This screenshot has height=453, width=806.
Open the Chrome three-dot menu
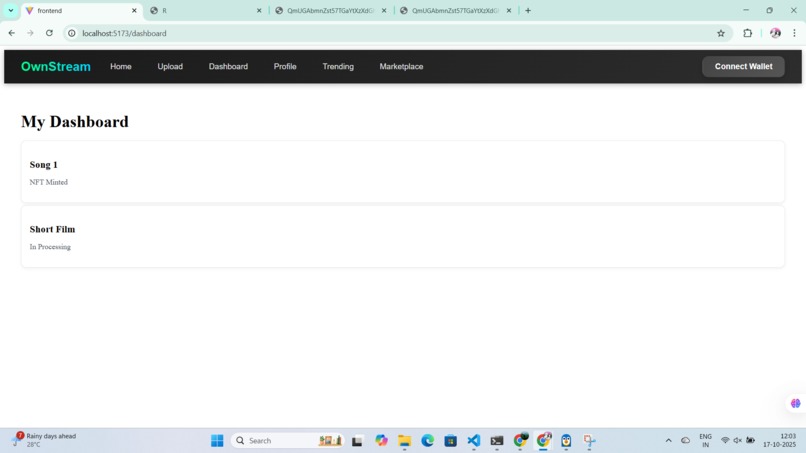(794, 33)
